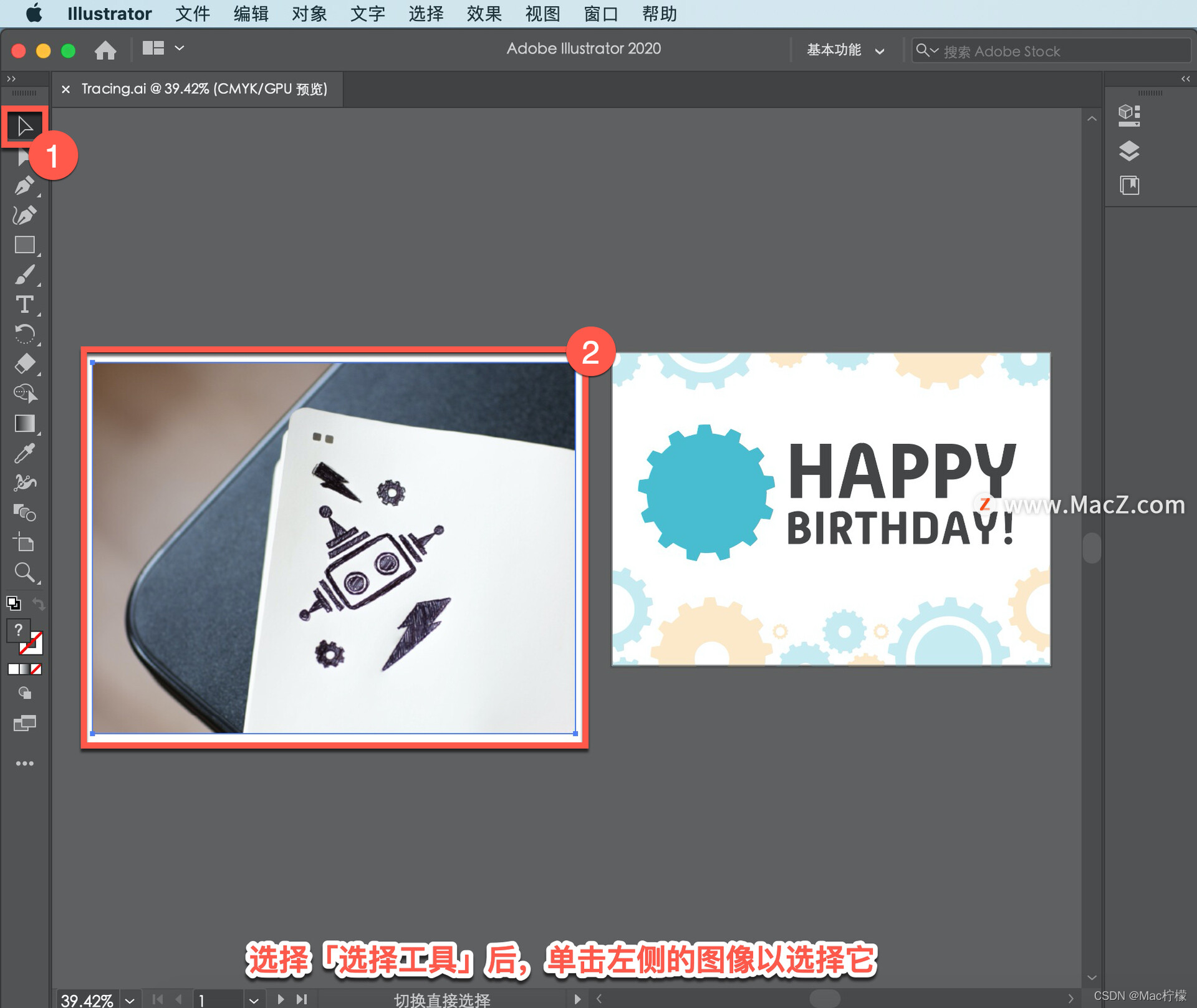This screenshot has width=1197, height=1008.
Task: Reset default fill and stroke
Action: tap(13, 603)
